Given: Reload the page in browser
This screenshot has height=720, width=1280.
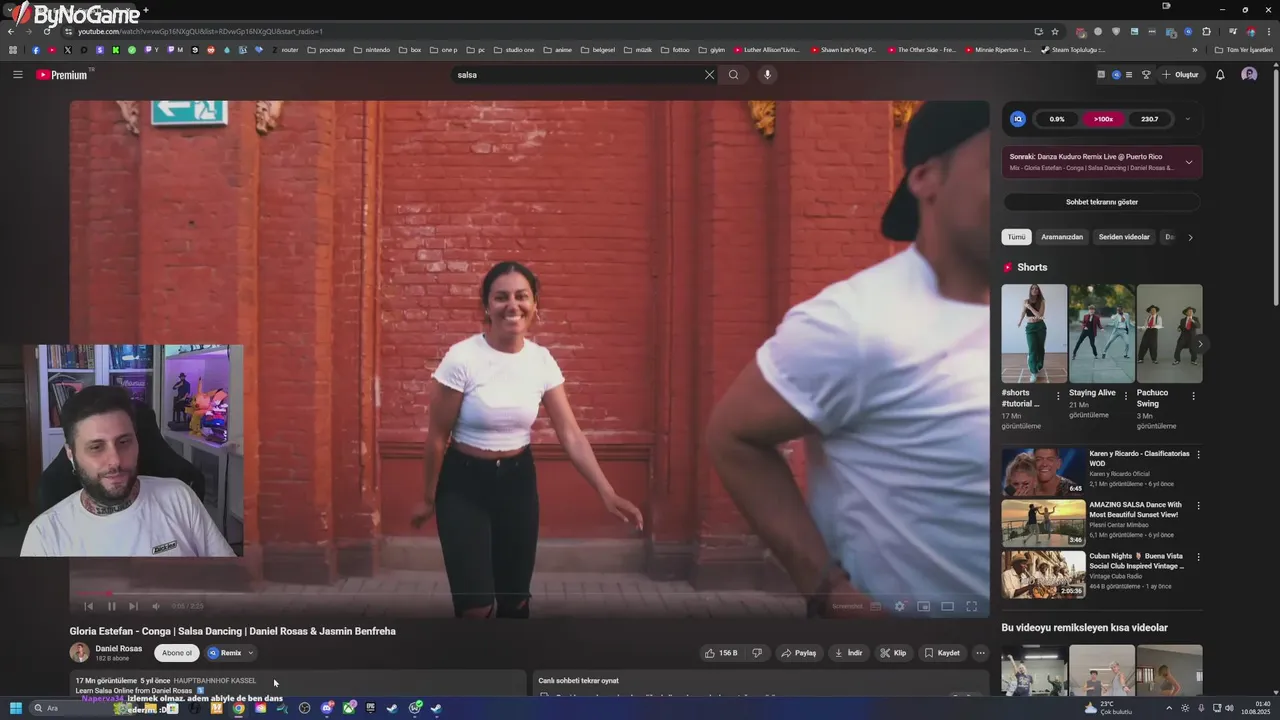Looking at the screenshot, I should pos(47,31).
